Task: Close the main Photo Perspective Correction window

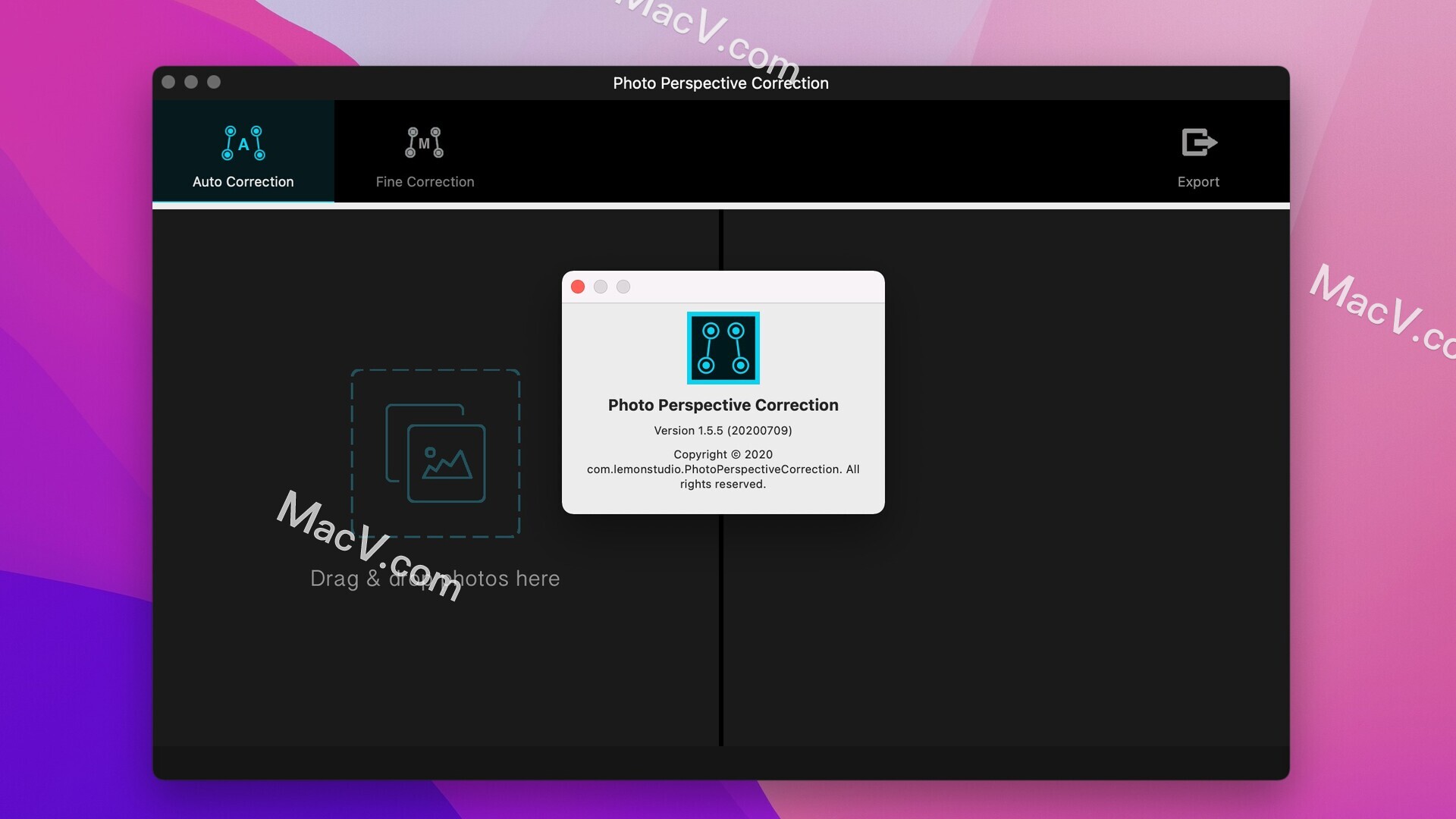Action: coord(168,82)
